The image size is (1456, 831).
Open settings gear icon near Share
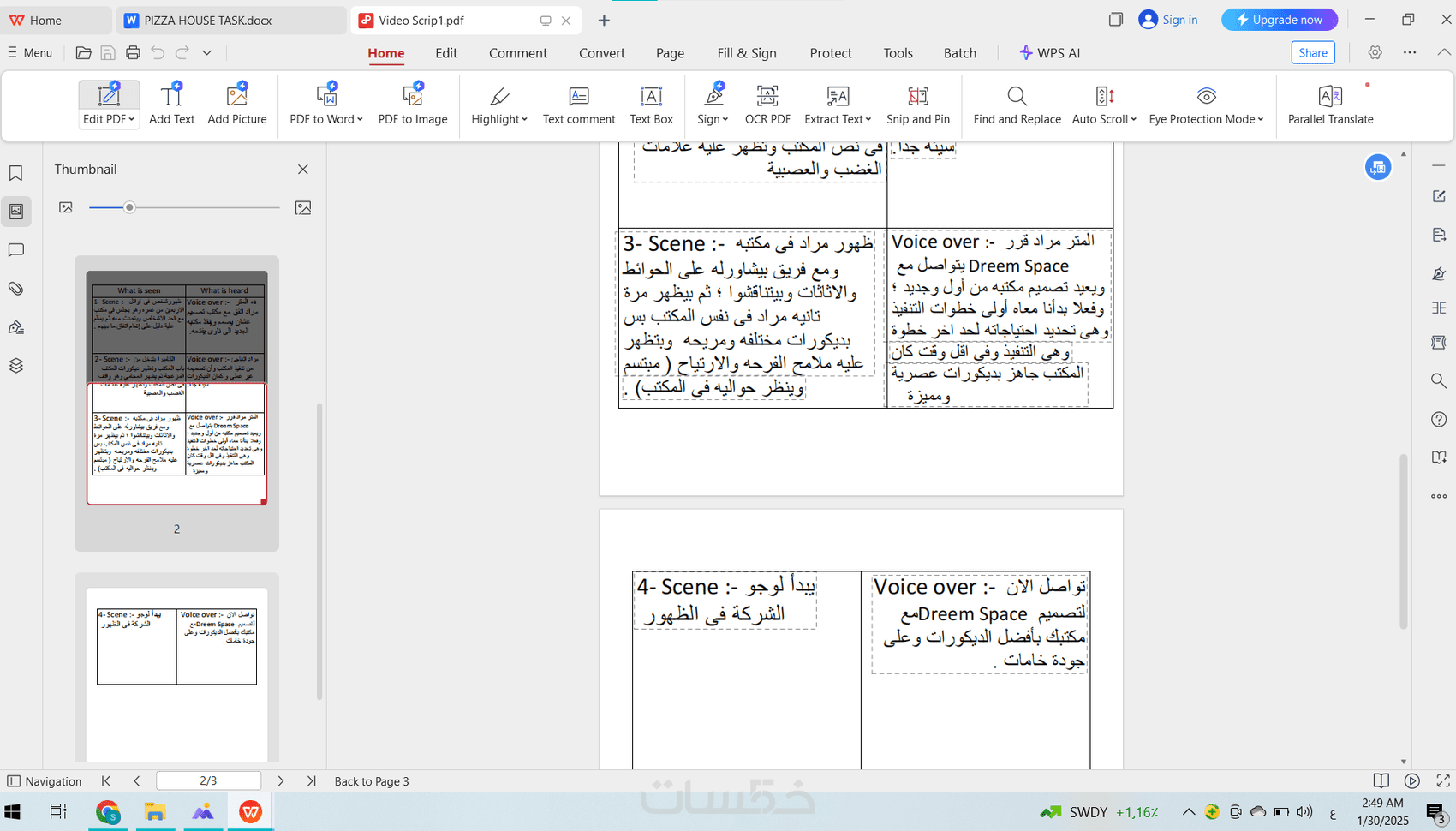1375,53
